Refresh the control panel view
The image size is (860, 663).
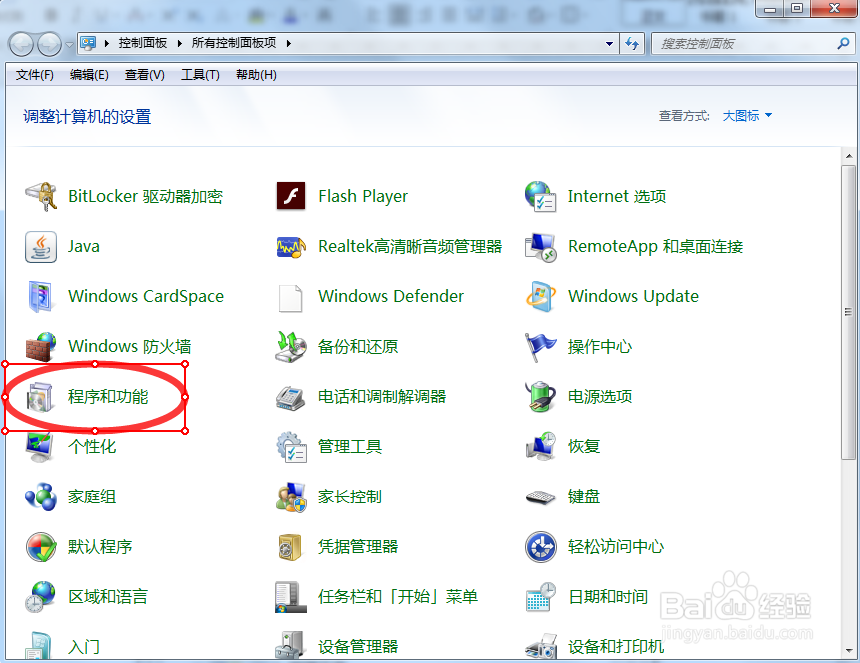[x=632, y=44]
